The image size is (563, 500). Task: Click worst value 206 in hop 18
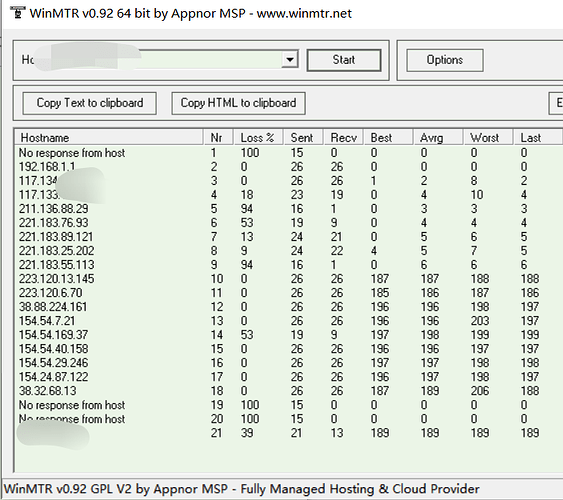pyautogui.click(x=480, y=391)
